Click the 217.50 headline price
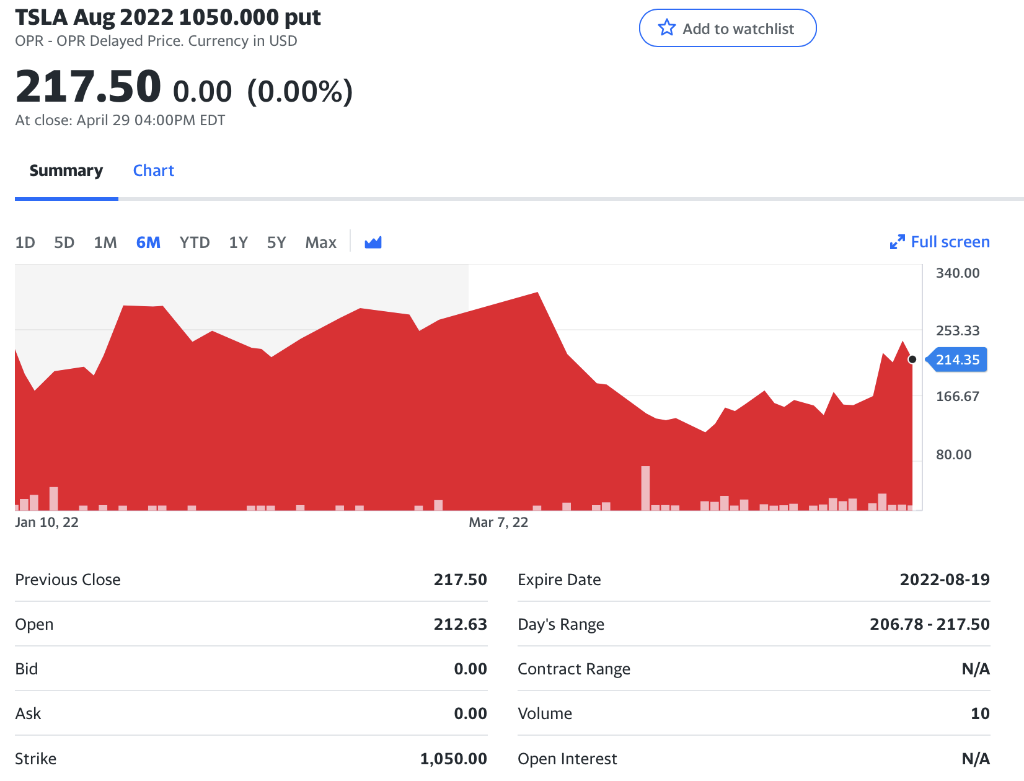Viewport: 1024px width, 781px height. click(88, 87)
